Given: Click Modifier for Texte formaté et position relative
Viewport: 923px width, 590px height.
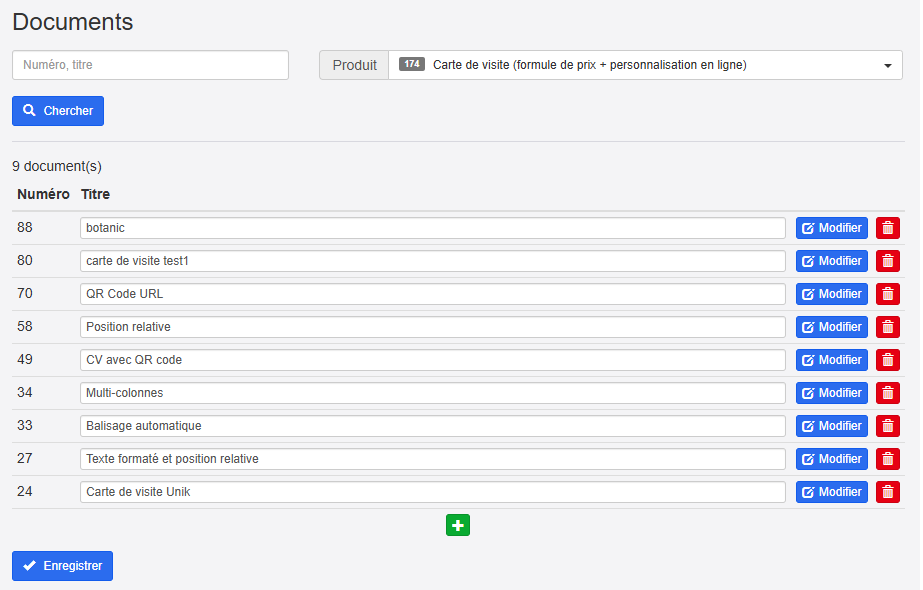Looking at the screenshot, I should pos(831,459).
